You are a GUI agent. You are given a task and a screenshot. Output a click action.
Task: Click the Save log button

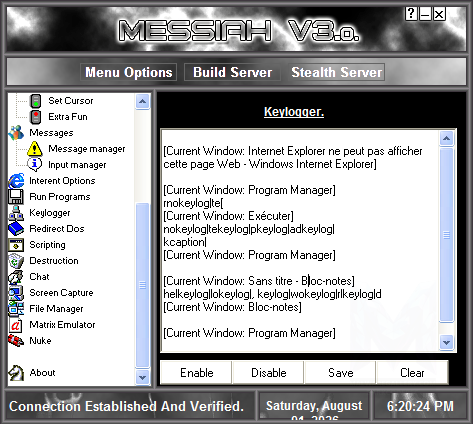pyautogui.click(x=340, y=373)
